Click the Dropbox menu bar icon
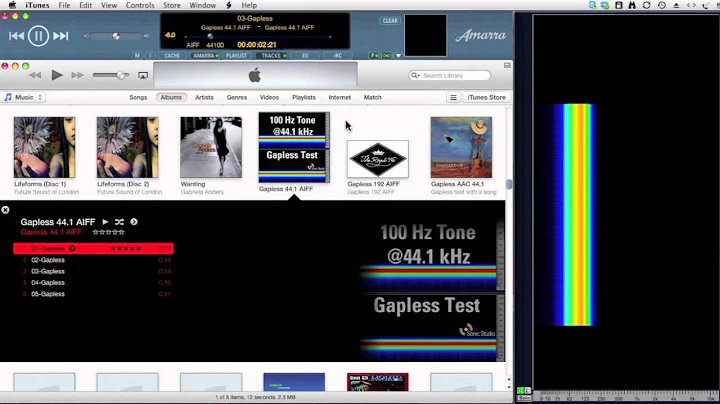This screenshot has height=404, width=720. pos(605,5)
